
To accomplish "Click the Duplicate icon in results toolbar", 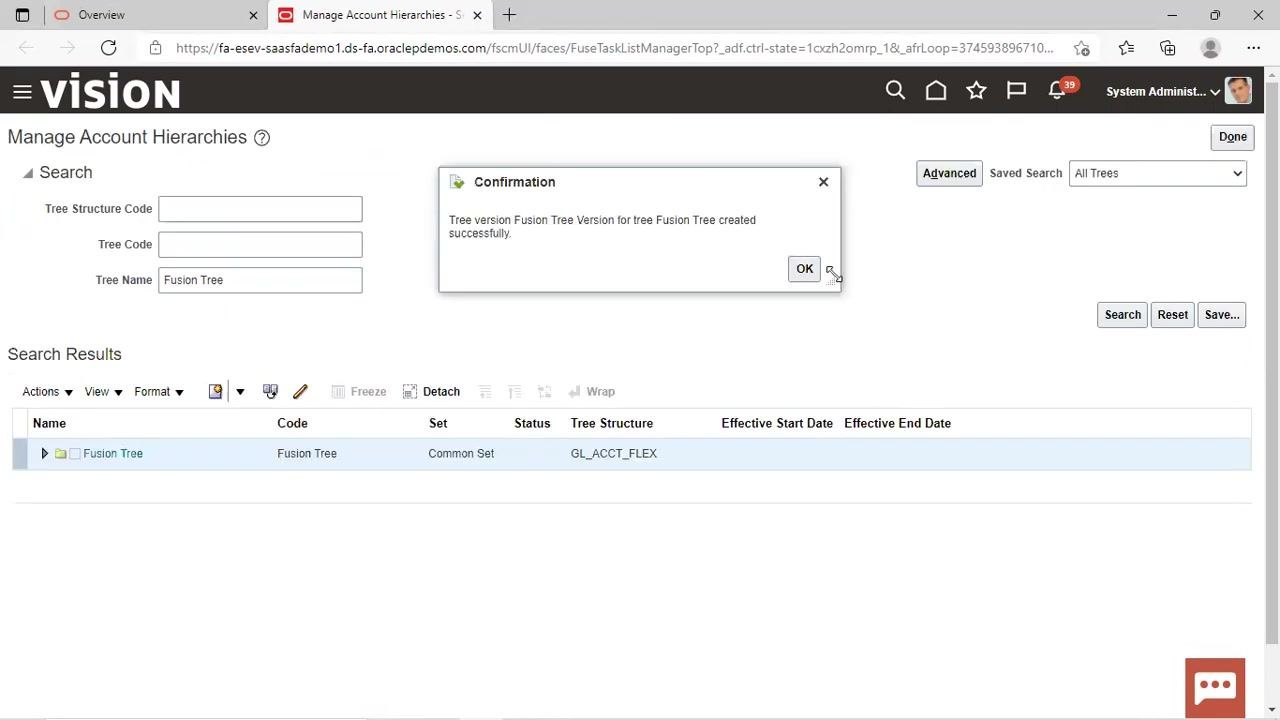I will (270, 391).
